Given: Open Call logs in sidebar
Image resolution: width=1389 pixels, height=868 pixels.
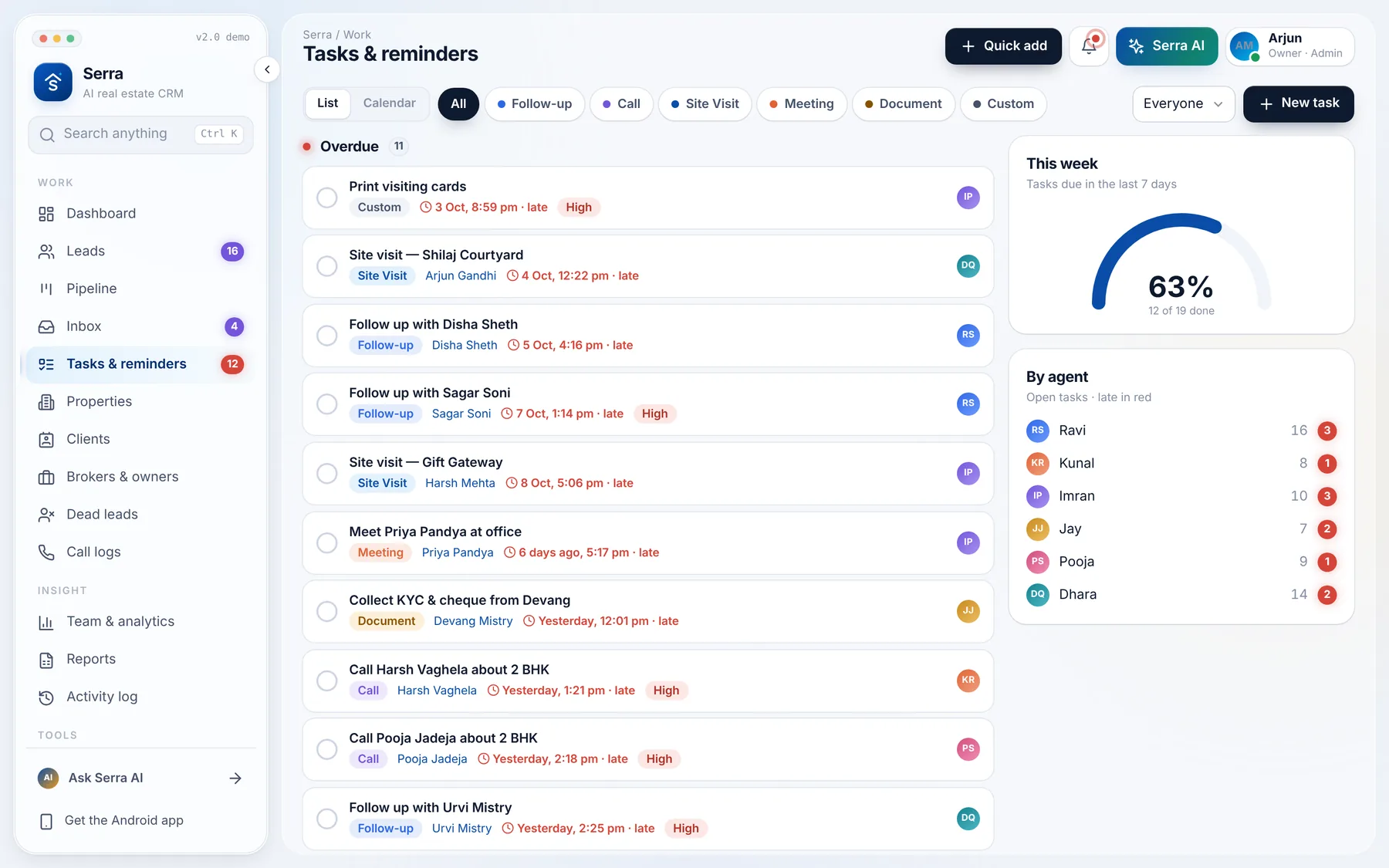Looking at the screenshot, I should (140, 552).
